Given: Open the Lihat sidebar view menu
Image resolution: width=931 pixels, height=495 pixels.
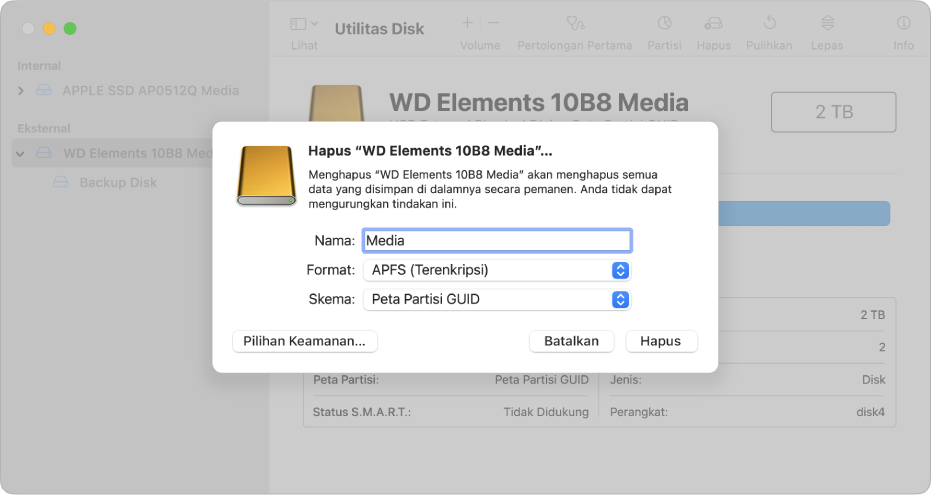Looking at the screenshot, I should coord(304,24).
